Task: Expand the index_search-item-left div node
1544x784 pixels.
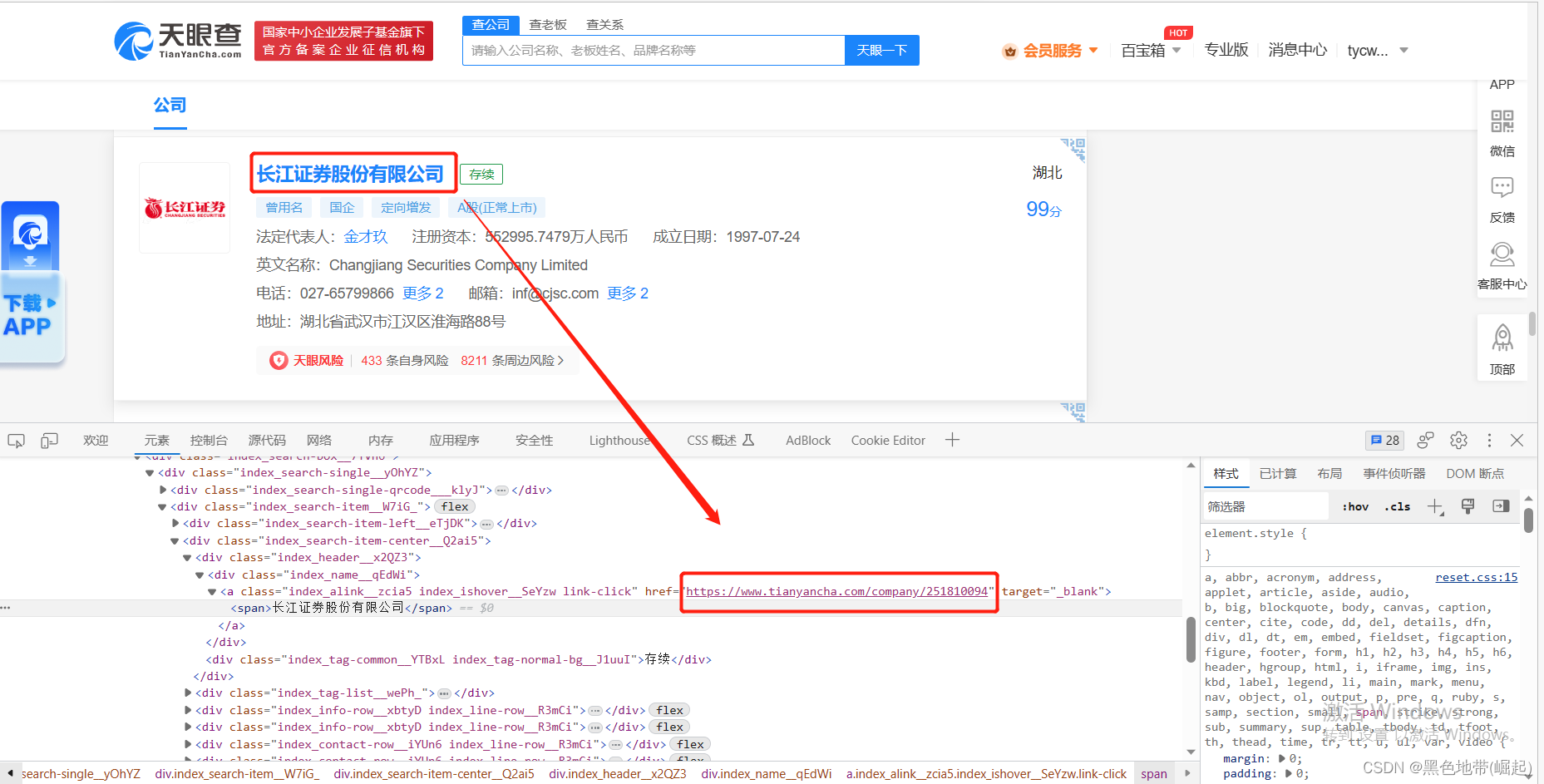Action: (175, 523)
